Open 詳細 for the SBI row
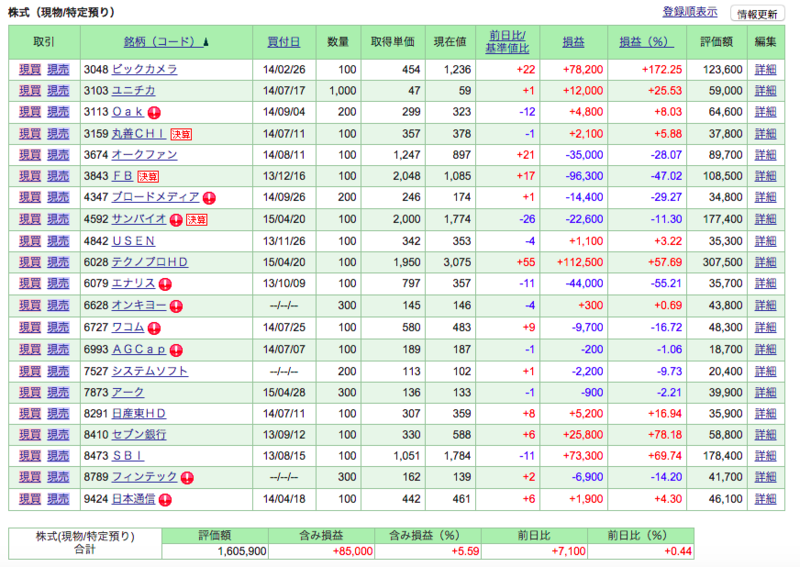Screen dimensions: 800x567 [765, 456]
